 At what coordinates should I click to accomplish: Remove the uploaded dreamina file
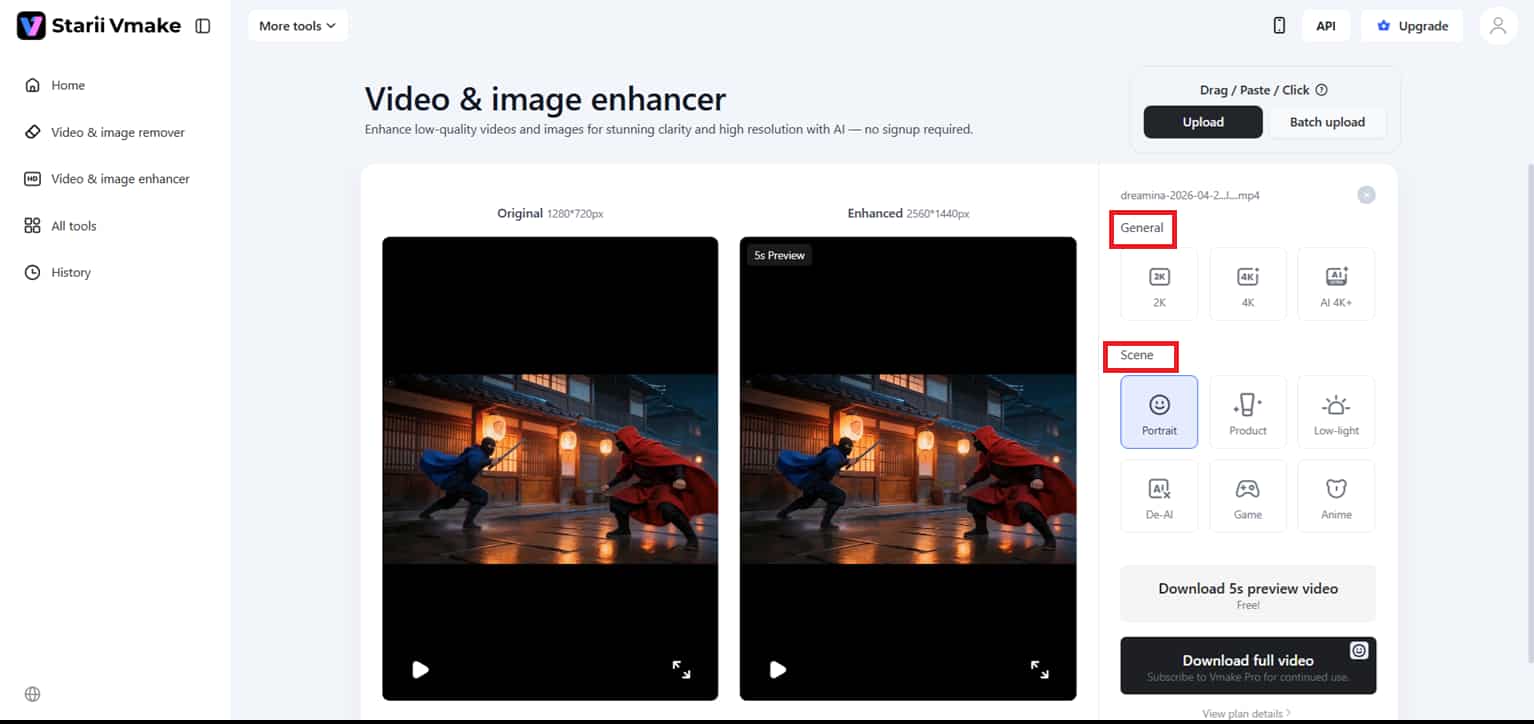tap(1366, 195)
